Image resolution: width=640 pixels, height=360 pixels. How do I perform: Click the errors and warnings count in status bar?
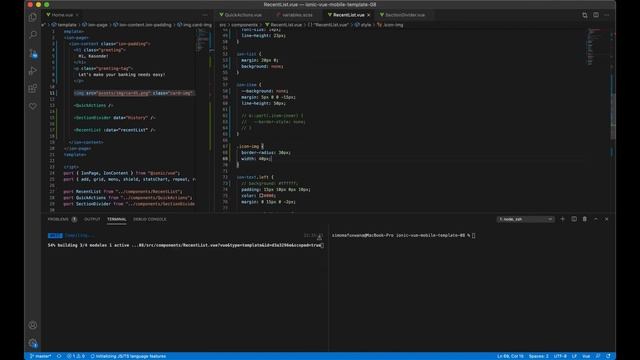point(76,356)
